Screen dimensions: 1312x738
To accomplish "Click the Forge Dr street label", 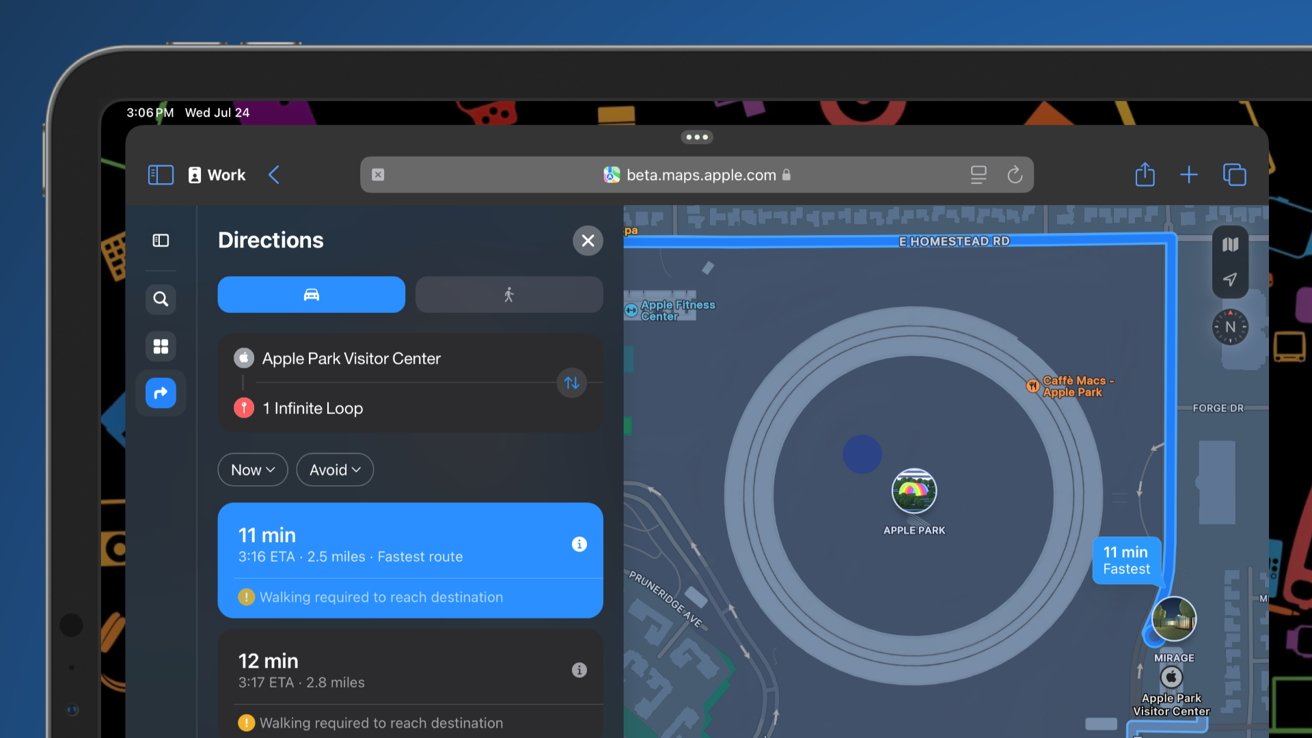I will coord(1217,408).
